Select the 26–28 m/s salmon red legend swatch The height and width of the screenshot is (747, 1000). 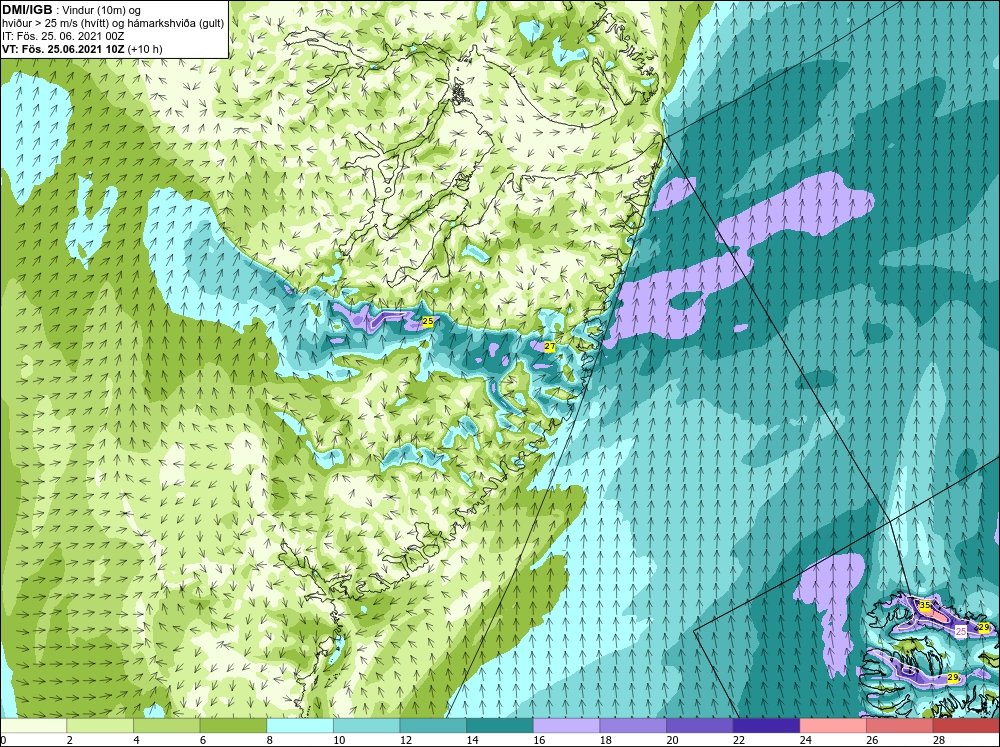tap(899, 726)
